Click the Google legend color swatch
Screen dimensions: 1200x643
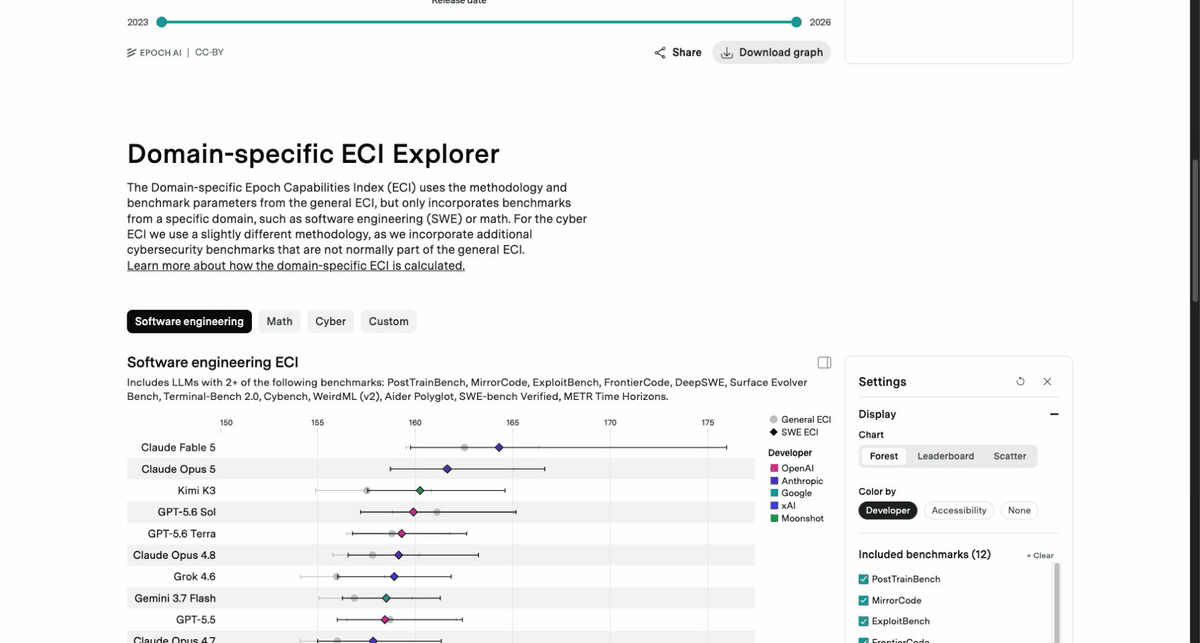[774, 493]
